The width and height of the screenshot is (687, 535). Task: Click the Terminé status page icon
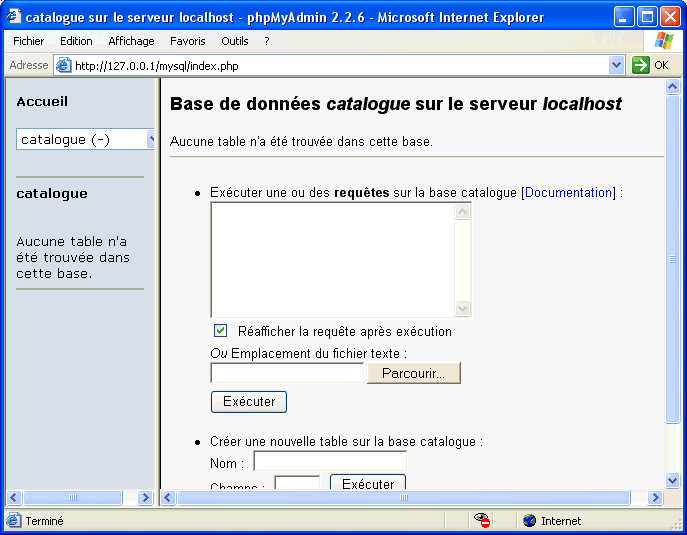(14, 520)
